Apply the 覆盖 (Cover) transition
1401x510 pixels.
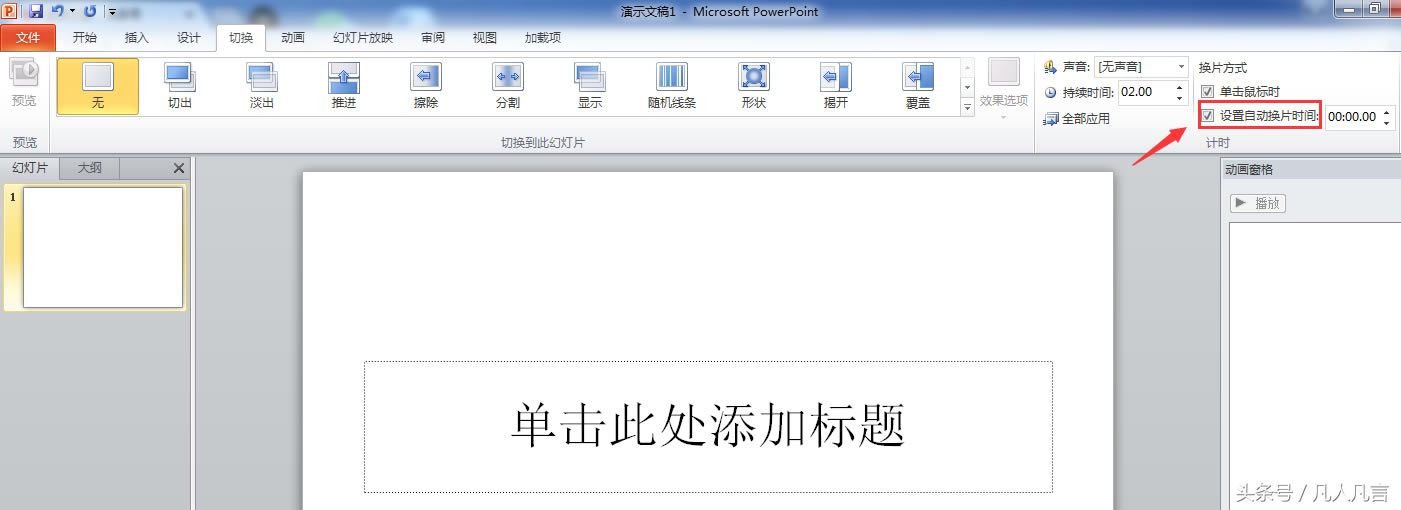(918, 85)
